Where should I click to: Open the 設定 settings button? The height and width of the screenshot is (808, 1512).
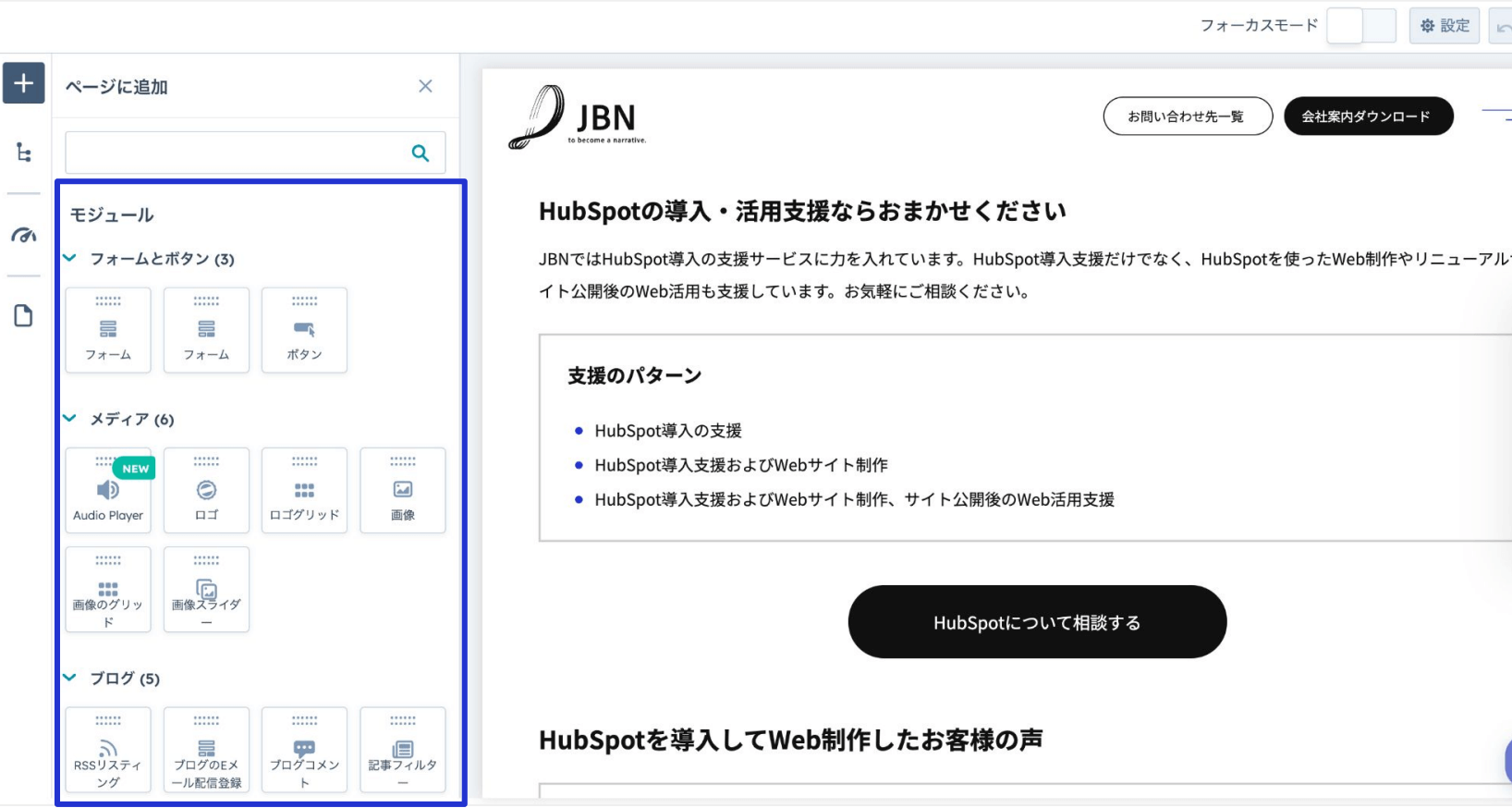[1445, 26]
